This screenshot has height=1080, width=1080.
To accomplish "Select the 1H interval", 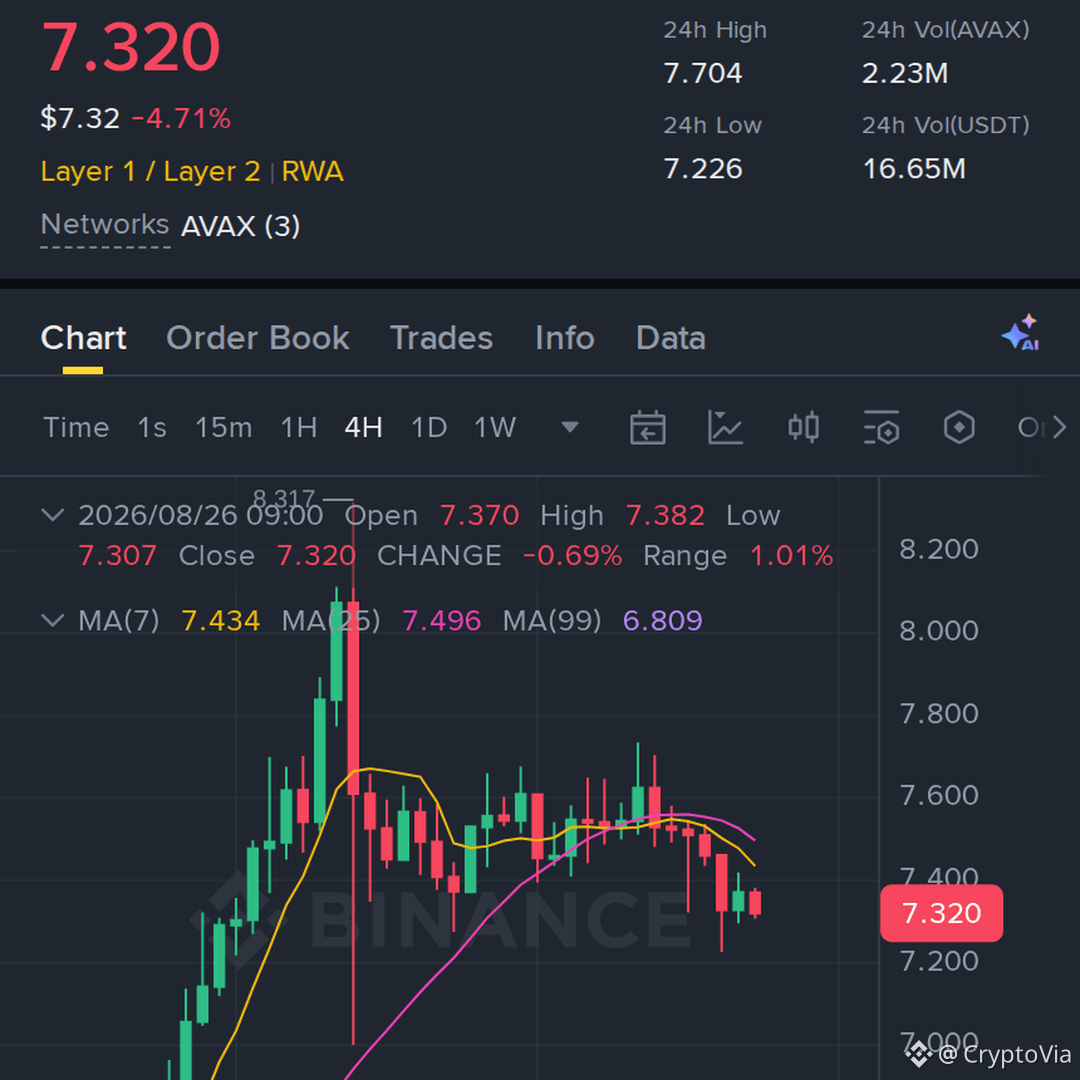I will [299, 428].
